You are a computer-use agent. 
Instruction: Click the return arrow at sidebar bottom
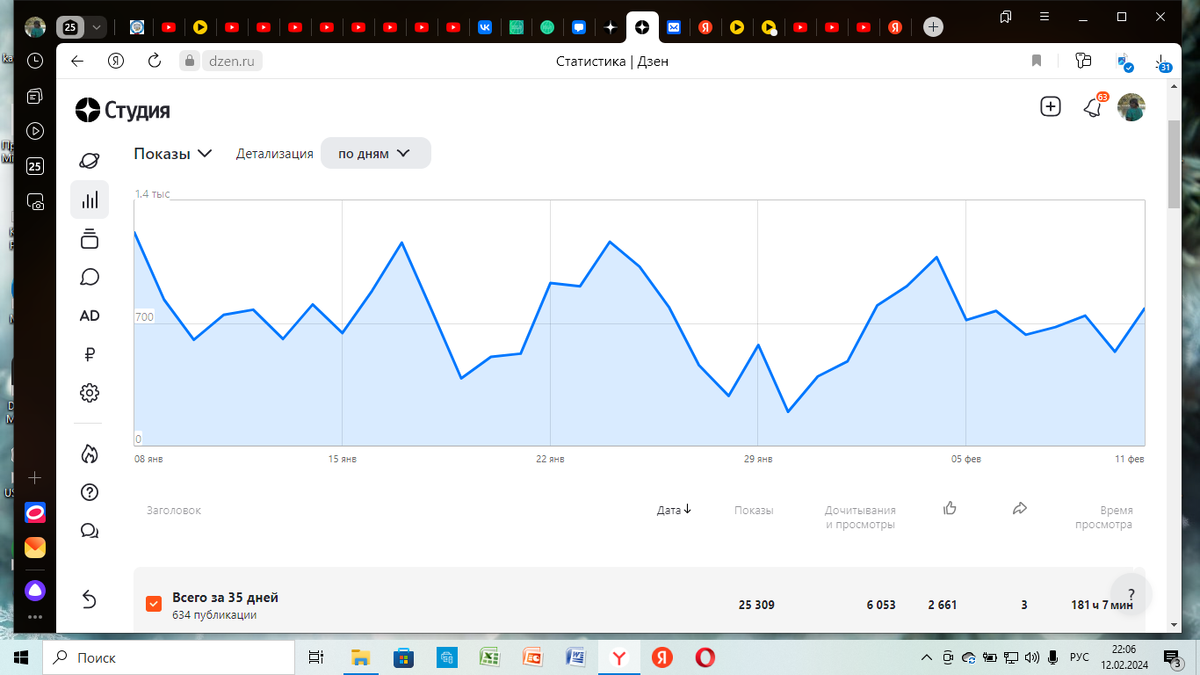(89, 599)
